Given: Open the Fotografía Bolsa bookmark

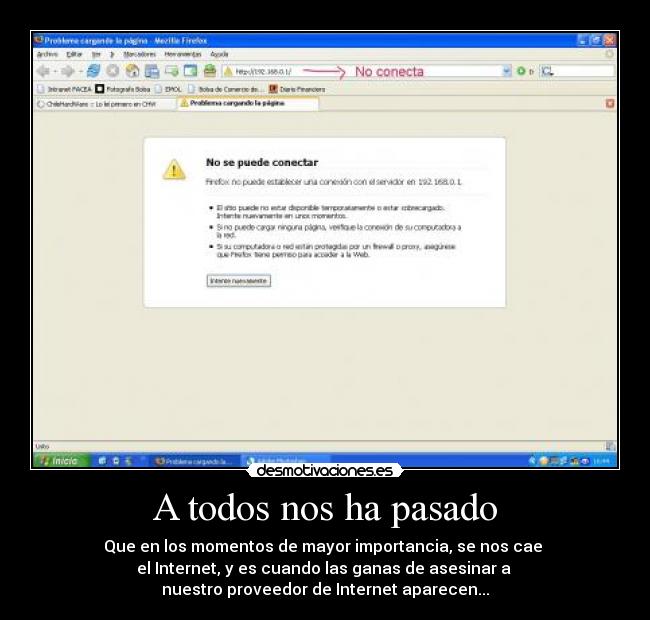Looking at the screenshot, I should [123, 89].
